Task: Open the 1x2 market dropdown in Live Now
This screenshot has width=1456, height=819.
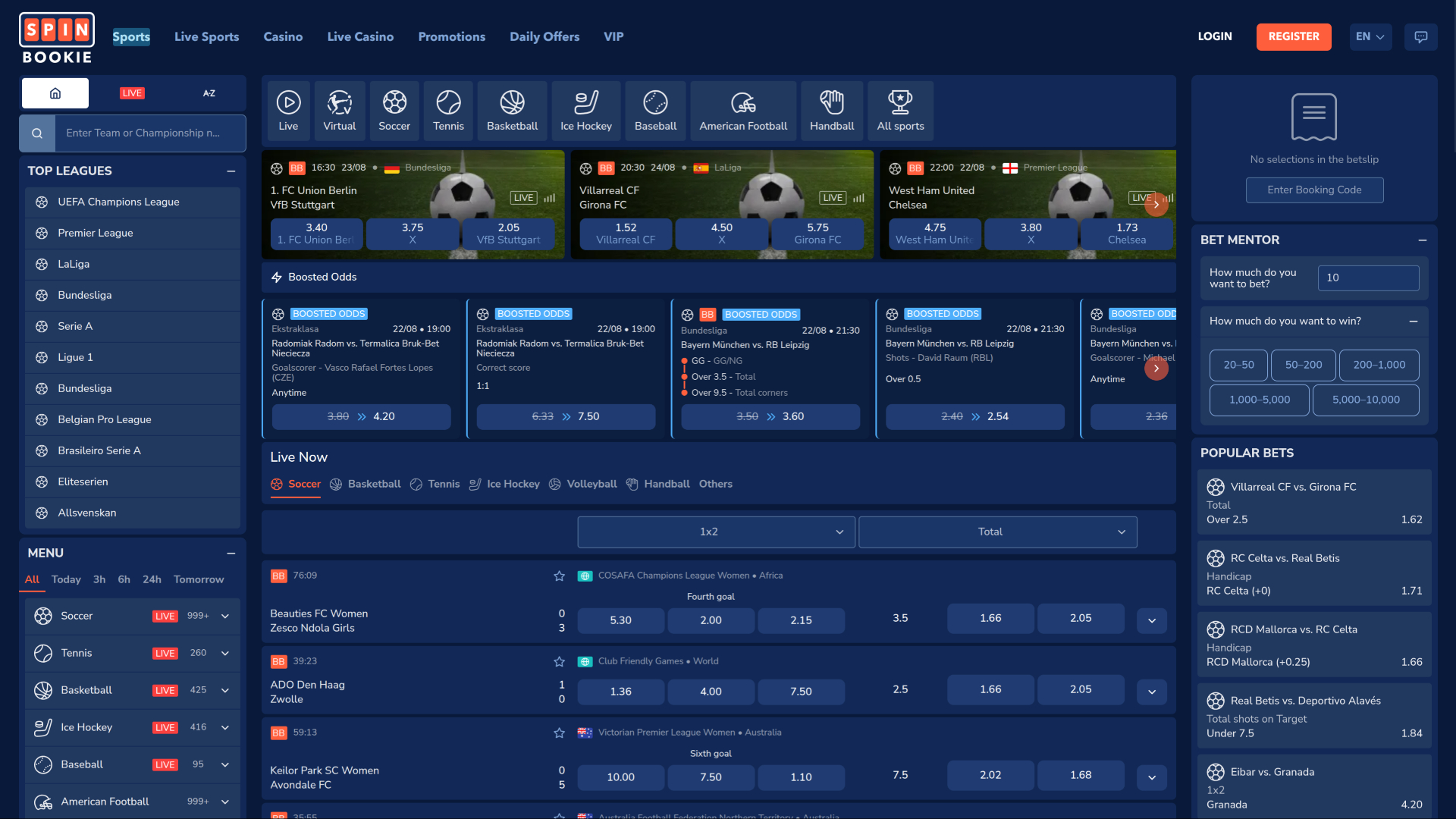Action: [x=715, y=532]
